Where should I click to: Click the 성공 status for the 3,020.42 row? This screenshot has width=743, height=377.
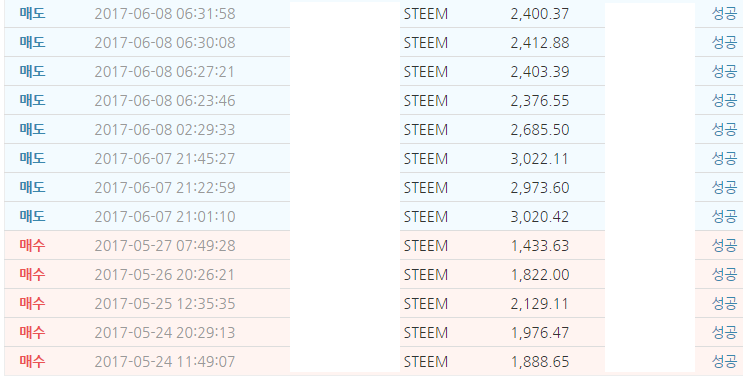[724, 217]
